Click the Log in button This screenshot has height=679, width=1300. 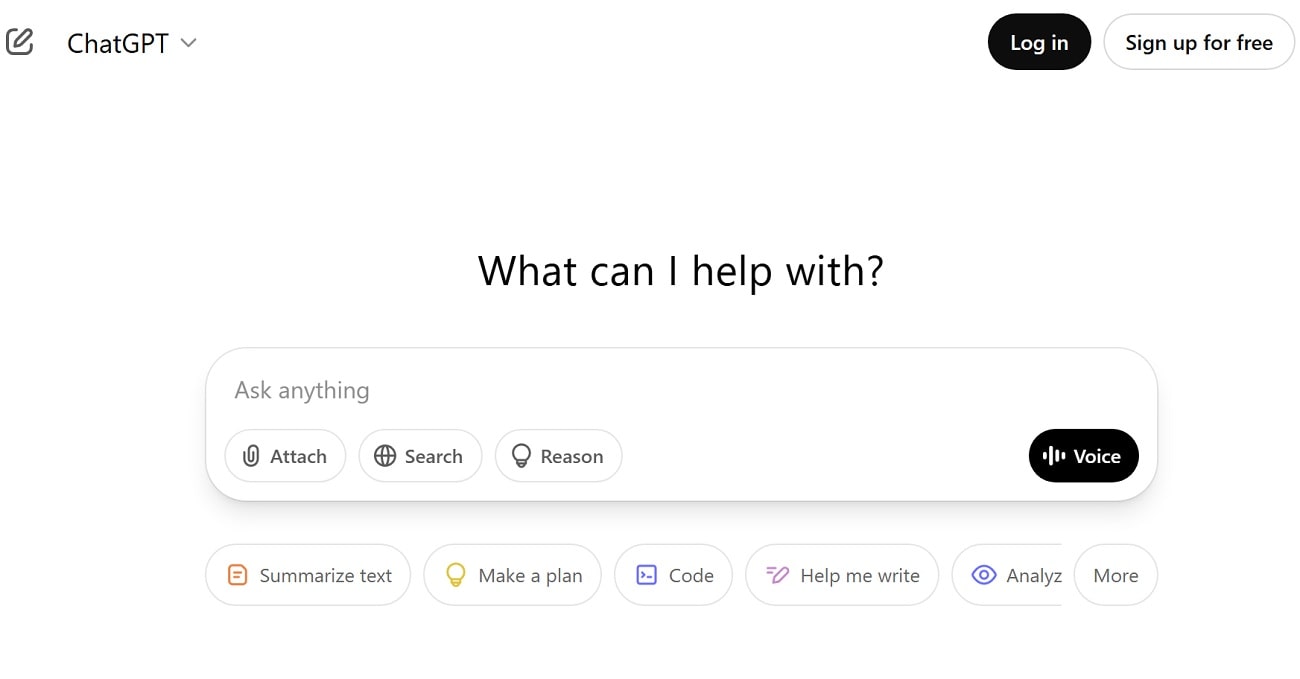1039,42
